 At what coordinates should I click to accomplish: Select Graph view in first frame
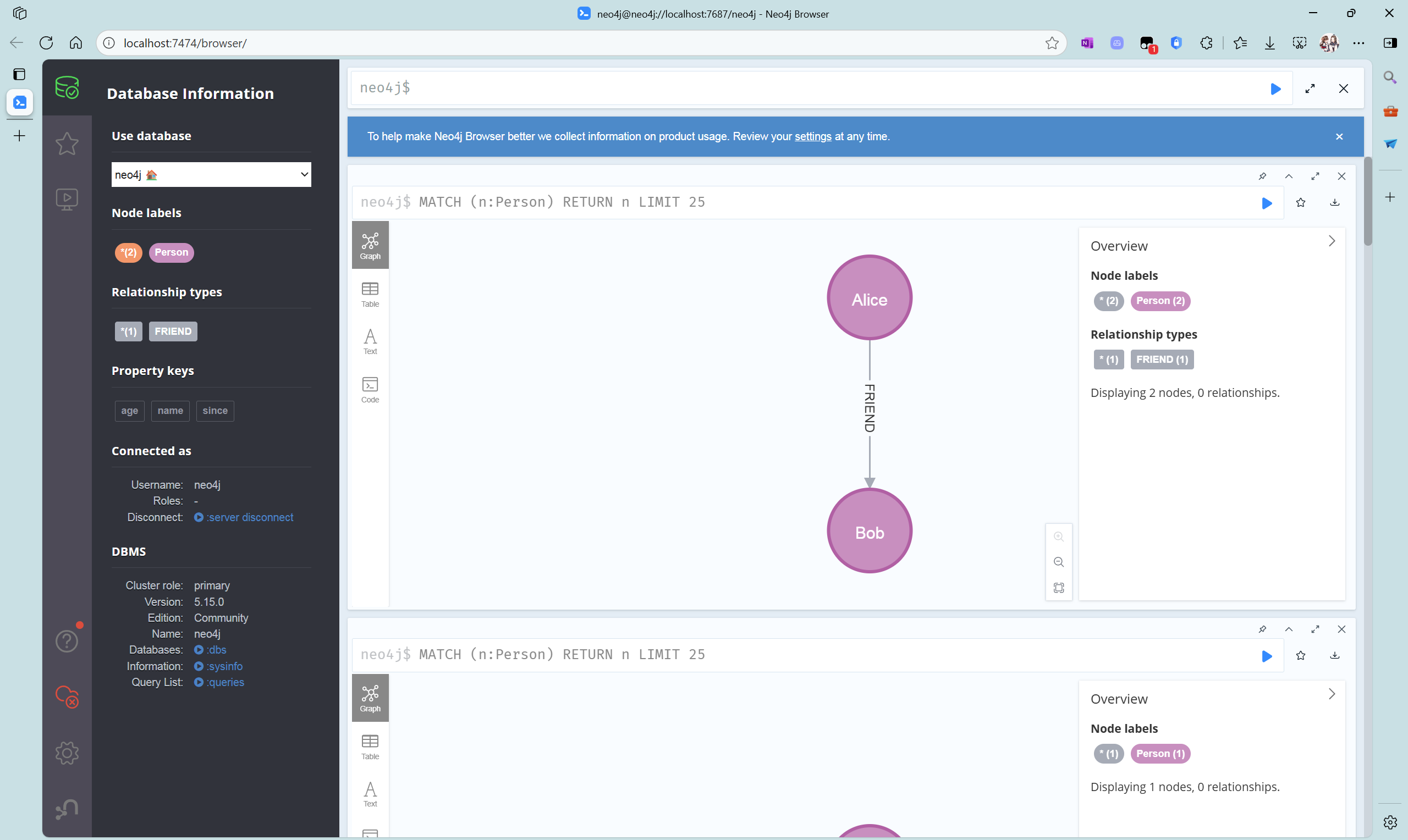(x=370, y=245)
